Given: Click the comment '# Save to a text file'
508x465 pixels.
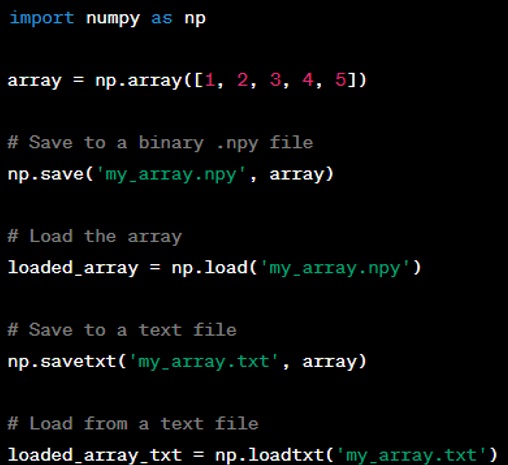Looking at the screenshot, I should tap(122, 330).
